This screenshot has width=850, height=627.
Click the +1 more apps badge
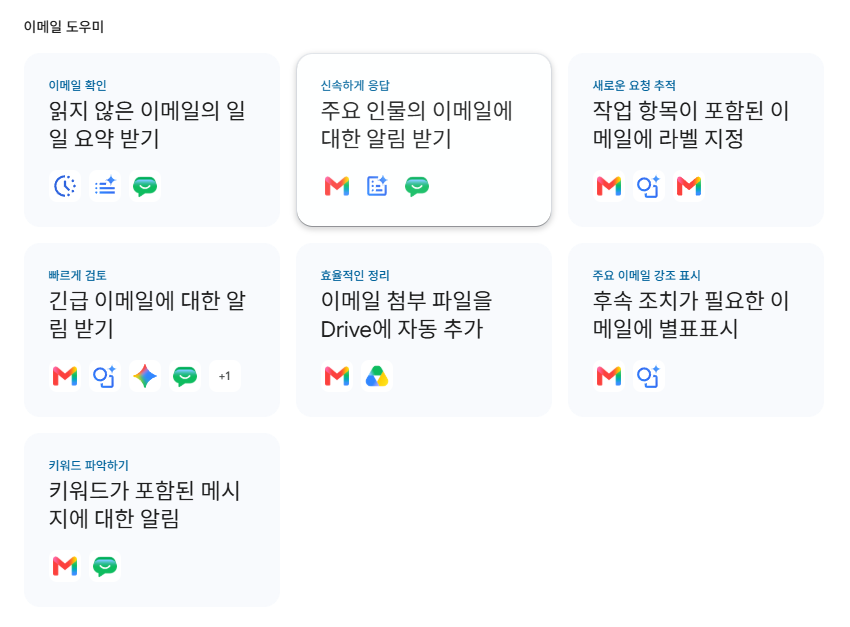tap(225, 376)
